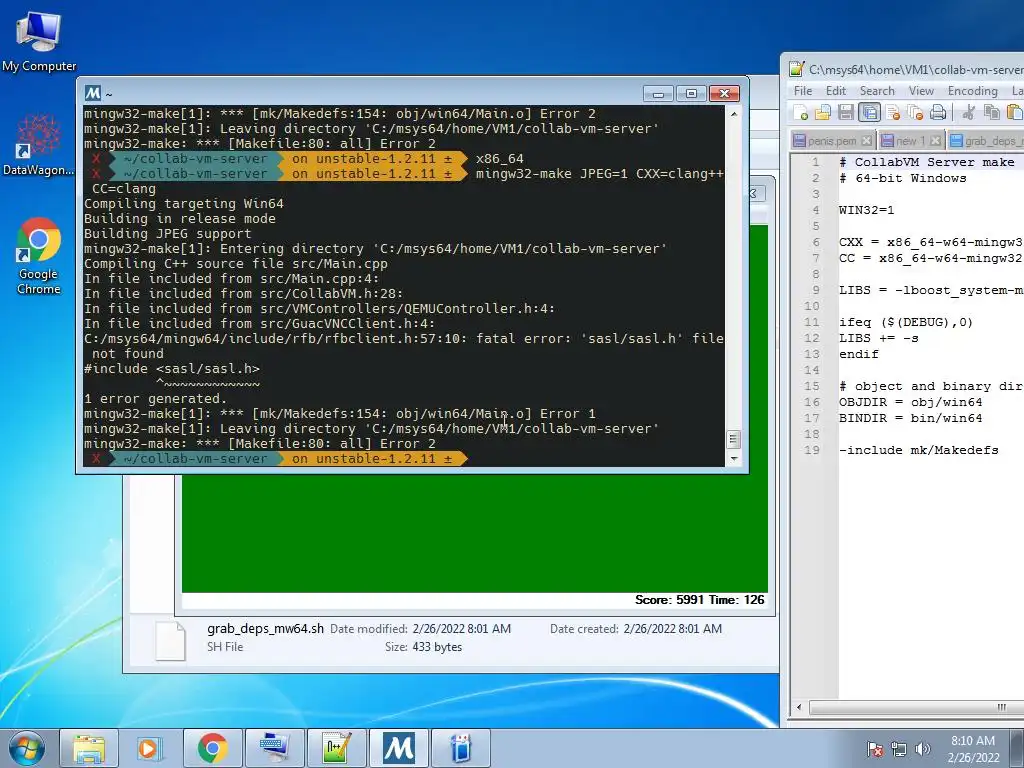1024x768 pixels.
Task: Click the 'LIBS += -s' line in Notepad++
Action: coord(878,338)
